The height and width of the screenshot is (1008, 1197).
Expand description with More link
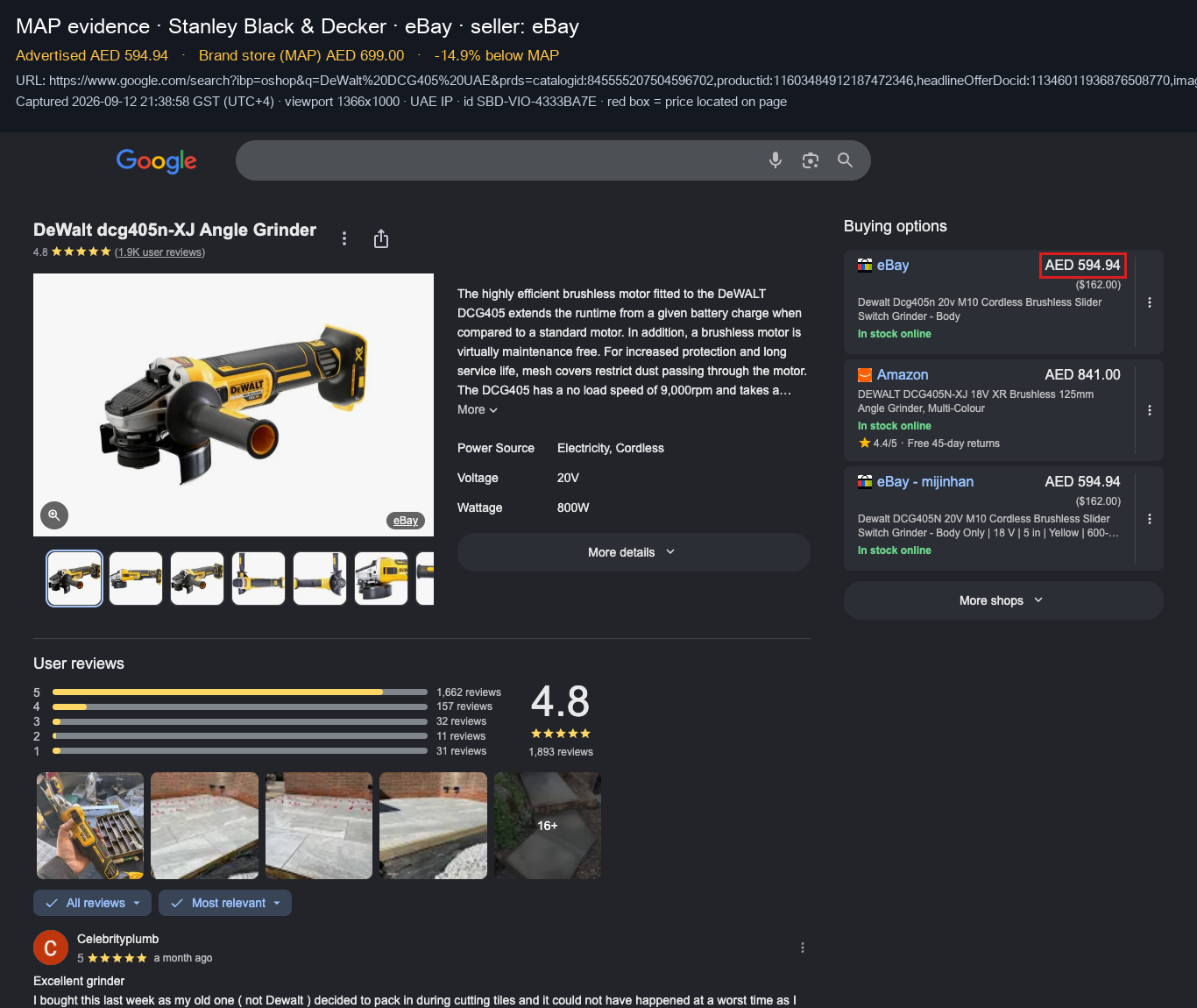pos(478,410)
